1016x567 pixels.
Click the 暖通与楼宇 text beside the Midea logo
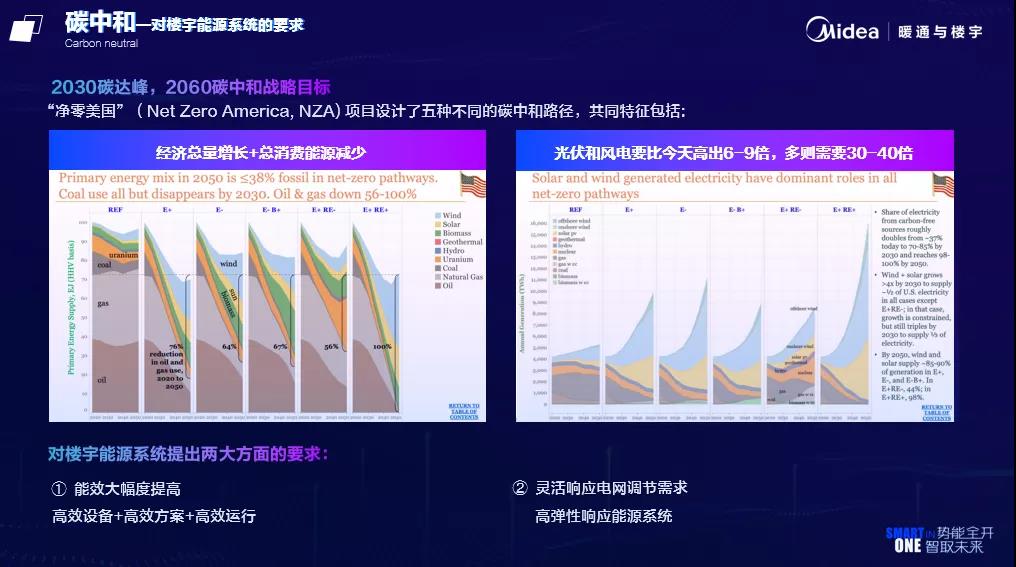click(940, 31)
